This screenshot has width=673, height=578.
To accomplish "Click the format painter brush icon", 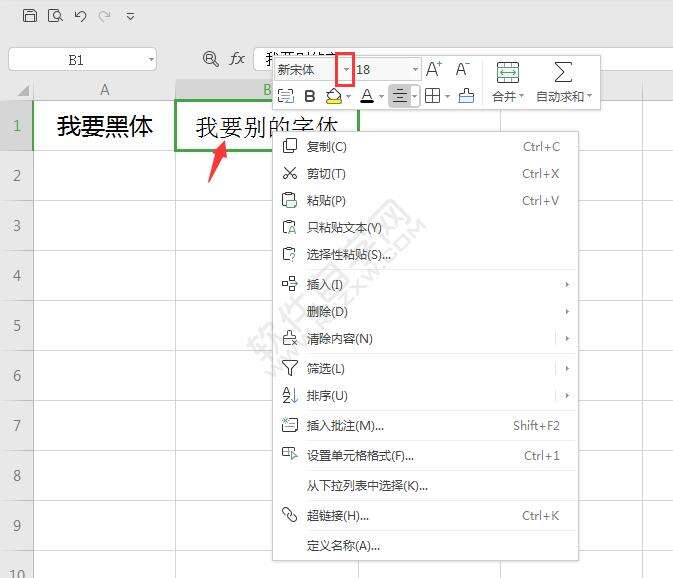I will [466, 96].
